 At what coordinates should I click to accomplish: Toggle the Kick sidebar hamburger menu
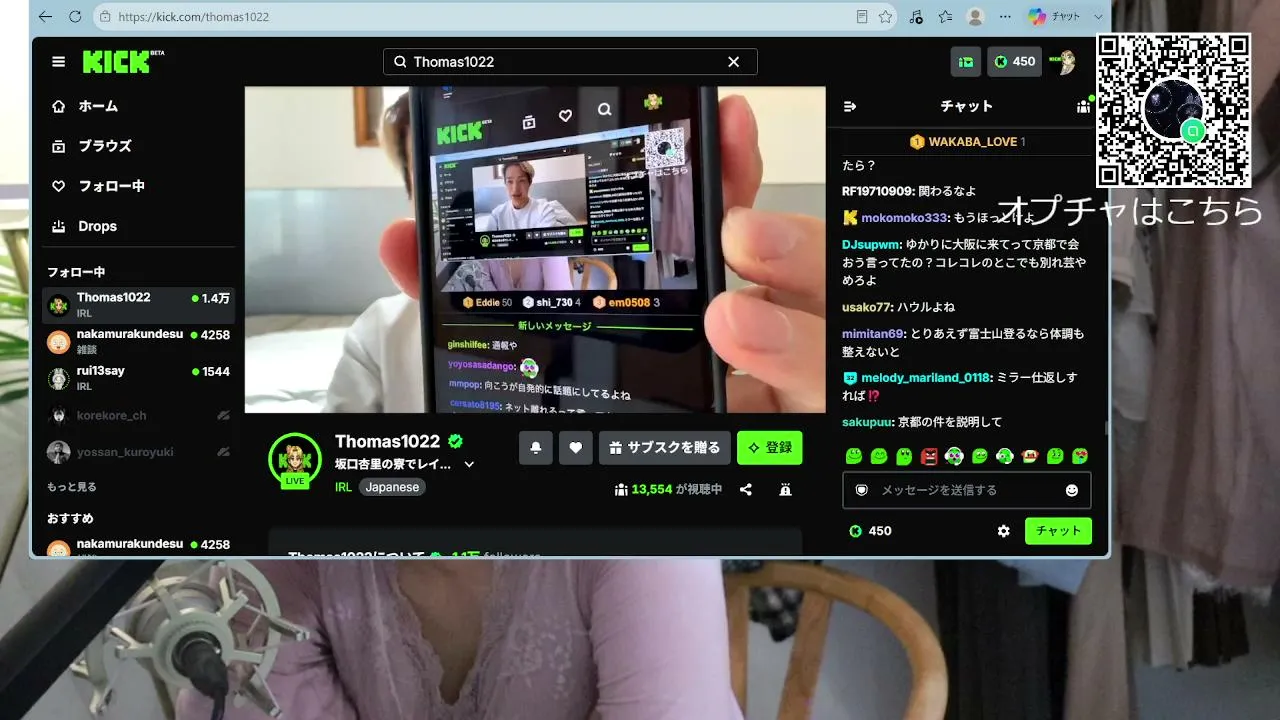point(59,62)
